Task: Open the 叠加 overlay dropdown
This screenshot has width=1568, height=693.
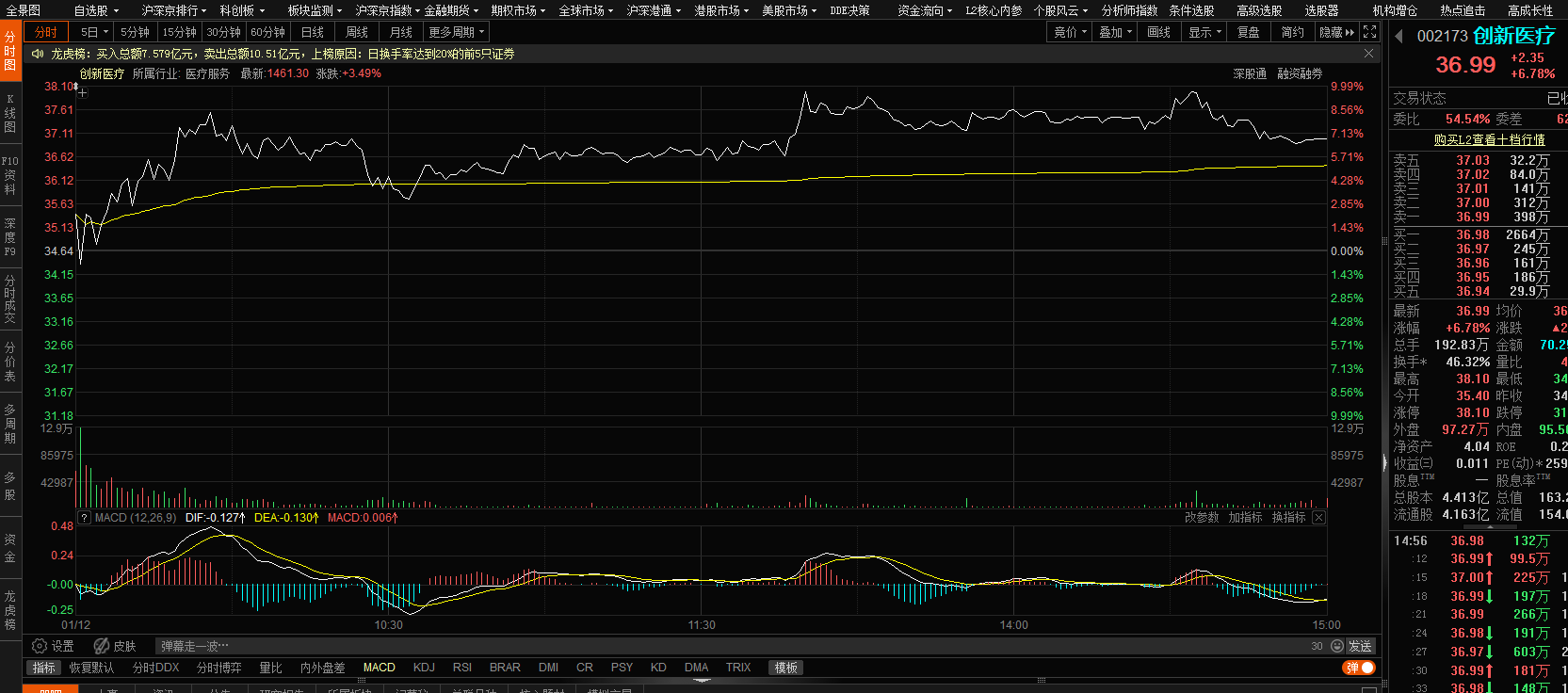Action: 1115,32
